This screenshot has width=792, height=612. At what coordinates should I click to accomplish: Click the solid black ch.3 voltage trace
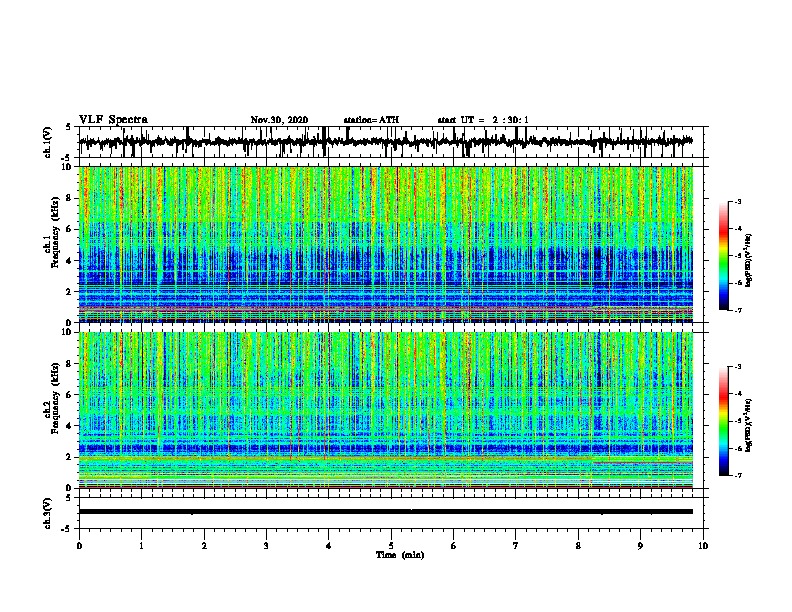pyautogui.click(x=385, y=512)
